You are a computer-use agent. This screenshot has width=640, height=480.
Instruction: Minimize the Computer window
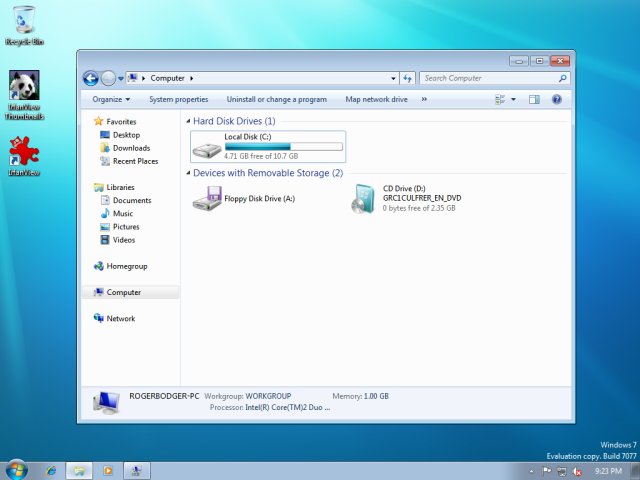pos(519,61)
